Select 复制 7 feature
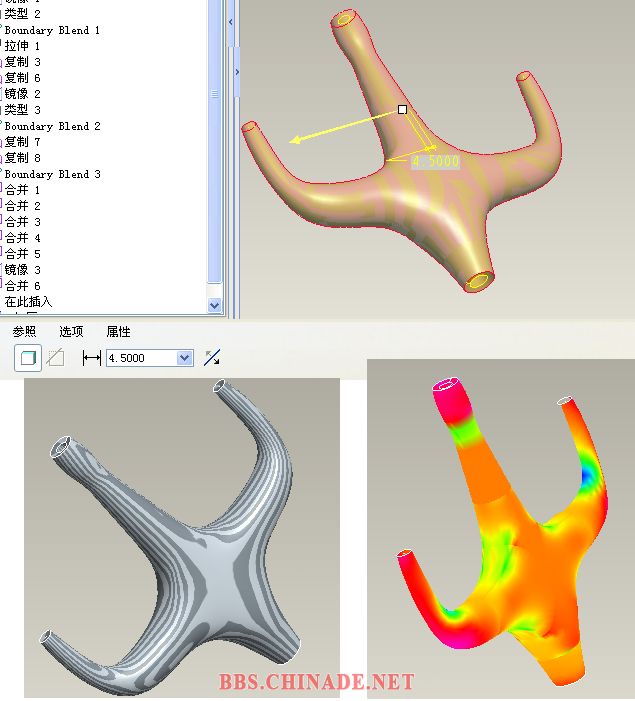The image size is (635, 701). [x=22, y=142]
